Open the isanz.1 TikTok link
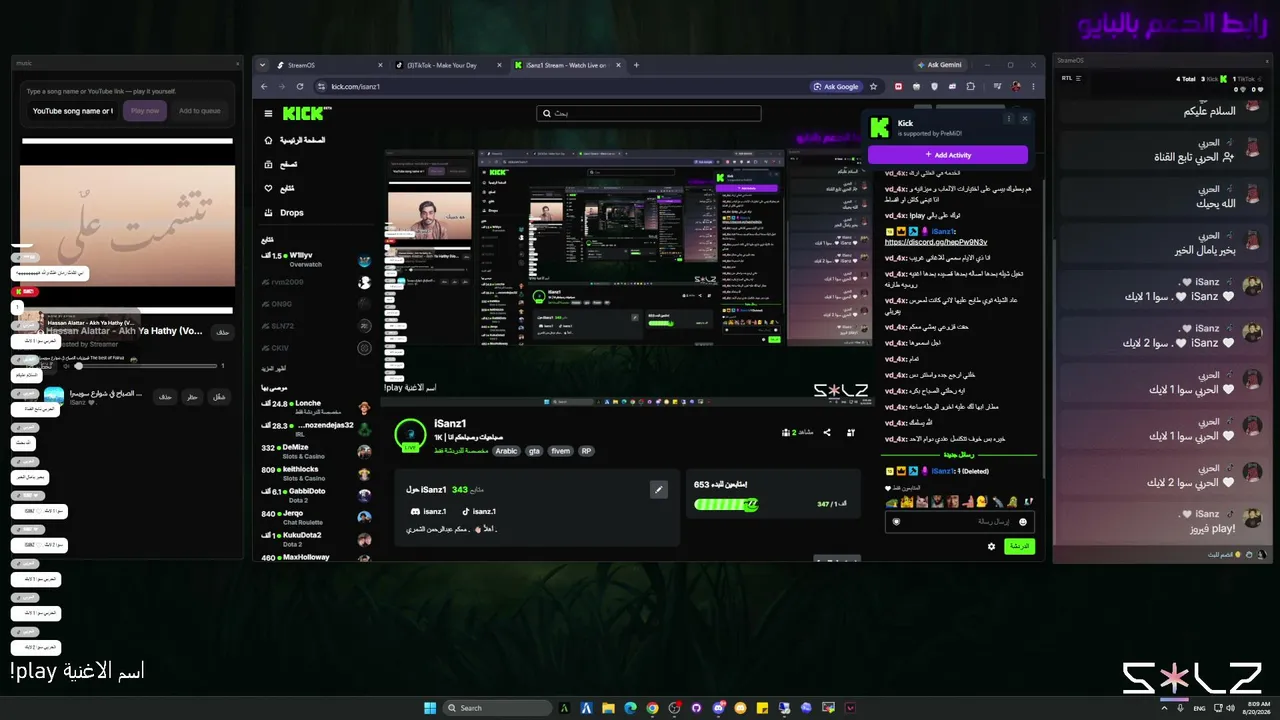The image size is (1280, 720). pos(479,511)
